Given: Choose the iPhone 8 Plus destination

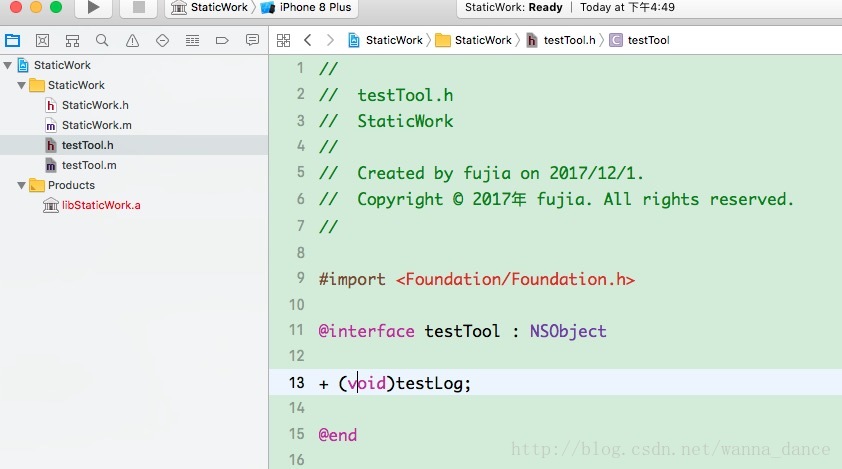Looking at the screenshot, I should pyautogui.click(x=306, y=8).
